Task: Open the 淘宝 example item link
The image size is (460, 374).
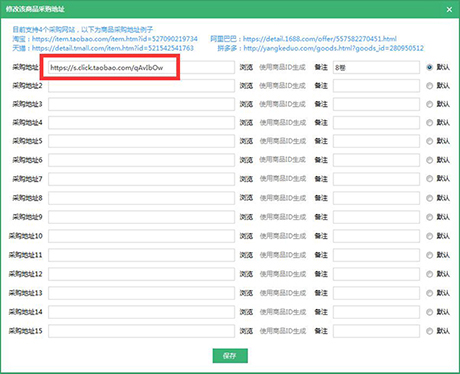Action: 115,39
